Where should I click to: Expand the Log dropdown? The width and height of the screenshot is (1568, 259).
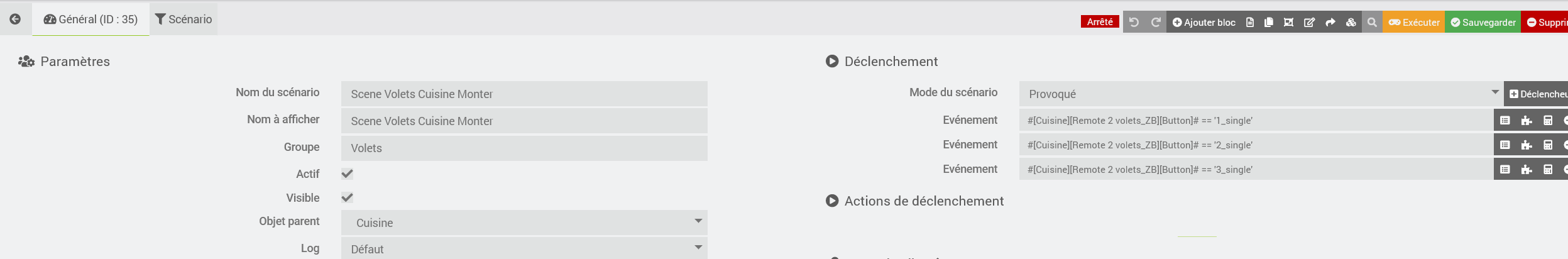coord(524,249)
